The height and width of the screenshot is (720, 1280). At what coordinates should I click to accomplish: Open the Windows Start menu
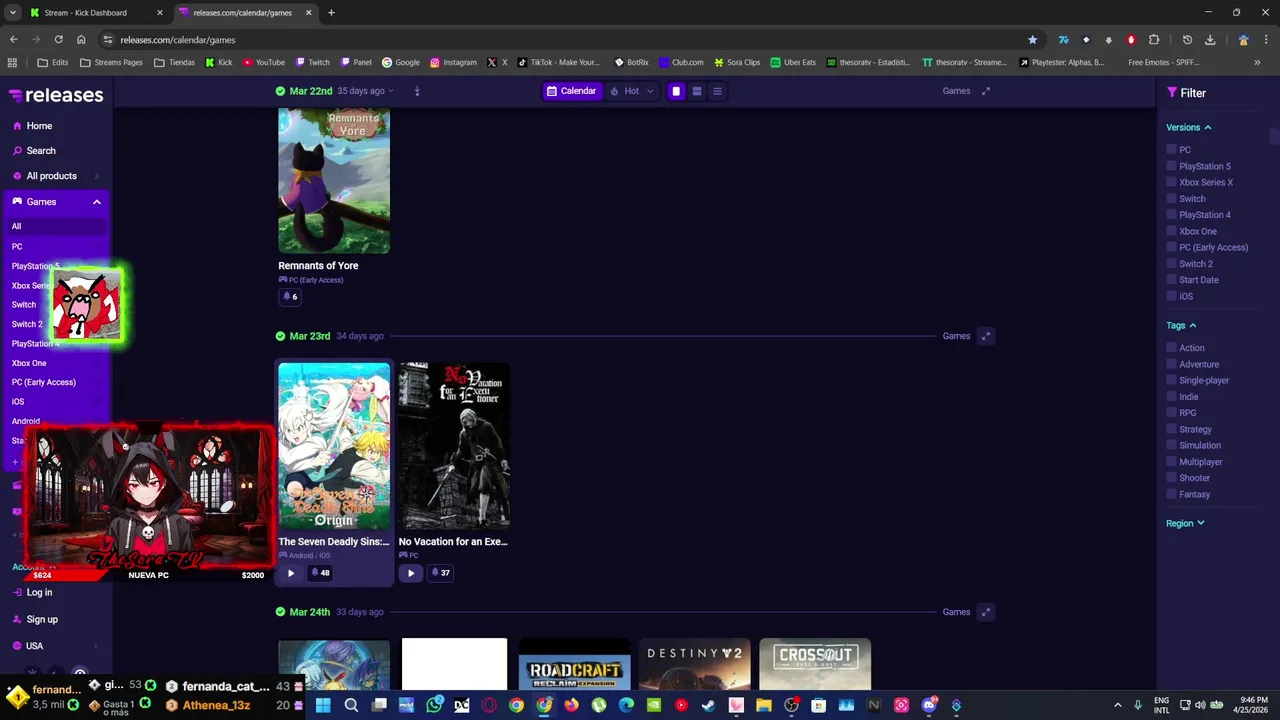tap(323, 706)
